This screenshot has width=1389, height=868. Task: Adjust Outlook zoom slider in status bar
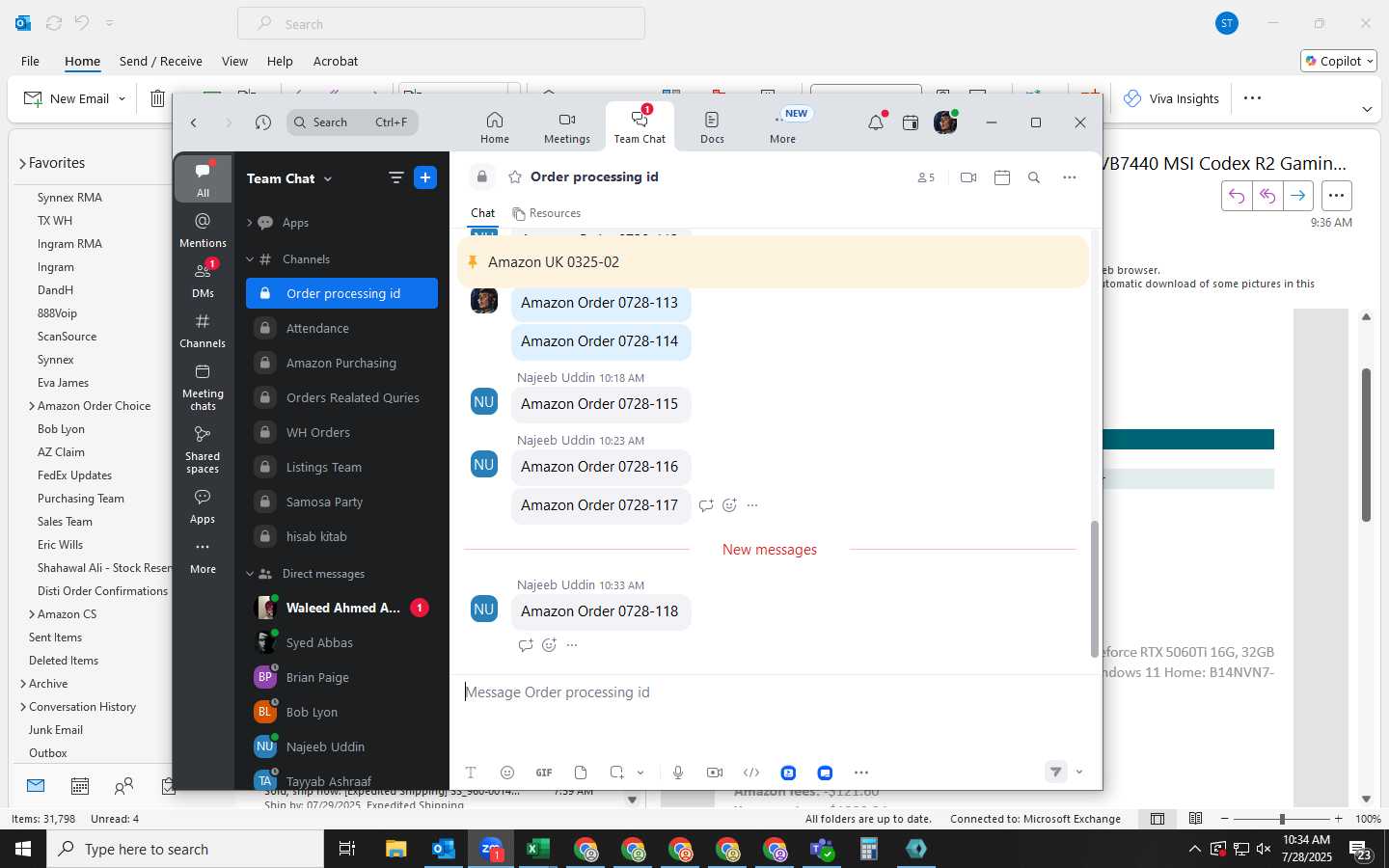pos(1282,819)
